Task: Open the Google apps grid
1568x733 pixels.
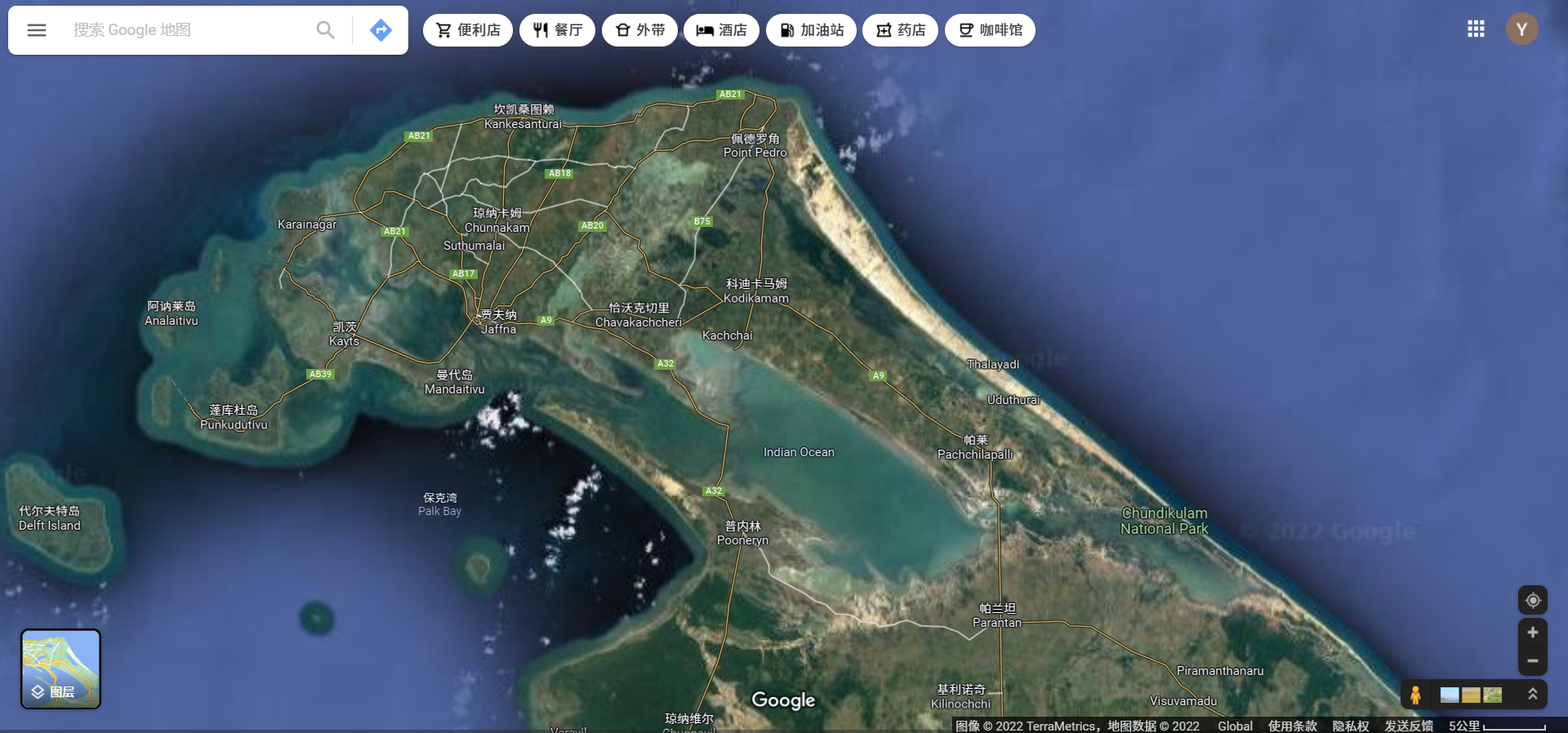Action: click(x=1476, y=29)
